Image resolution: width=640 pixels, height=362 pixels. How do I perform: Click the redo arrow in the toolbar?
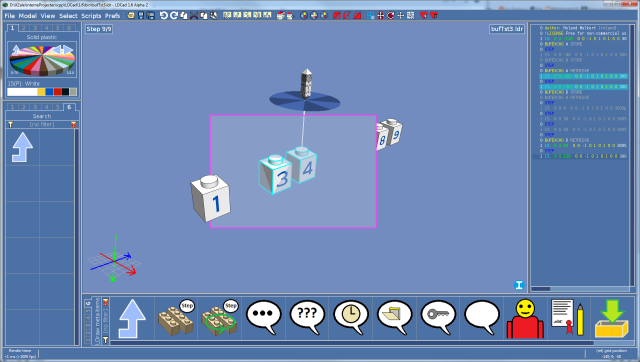(173, 16)
